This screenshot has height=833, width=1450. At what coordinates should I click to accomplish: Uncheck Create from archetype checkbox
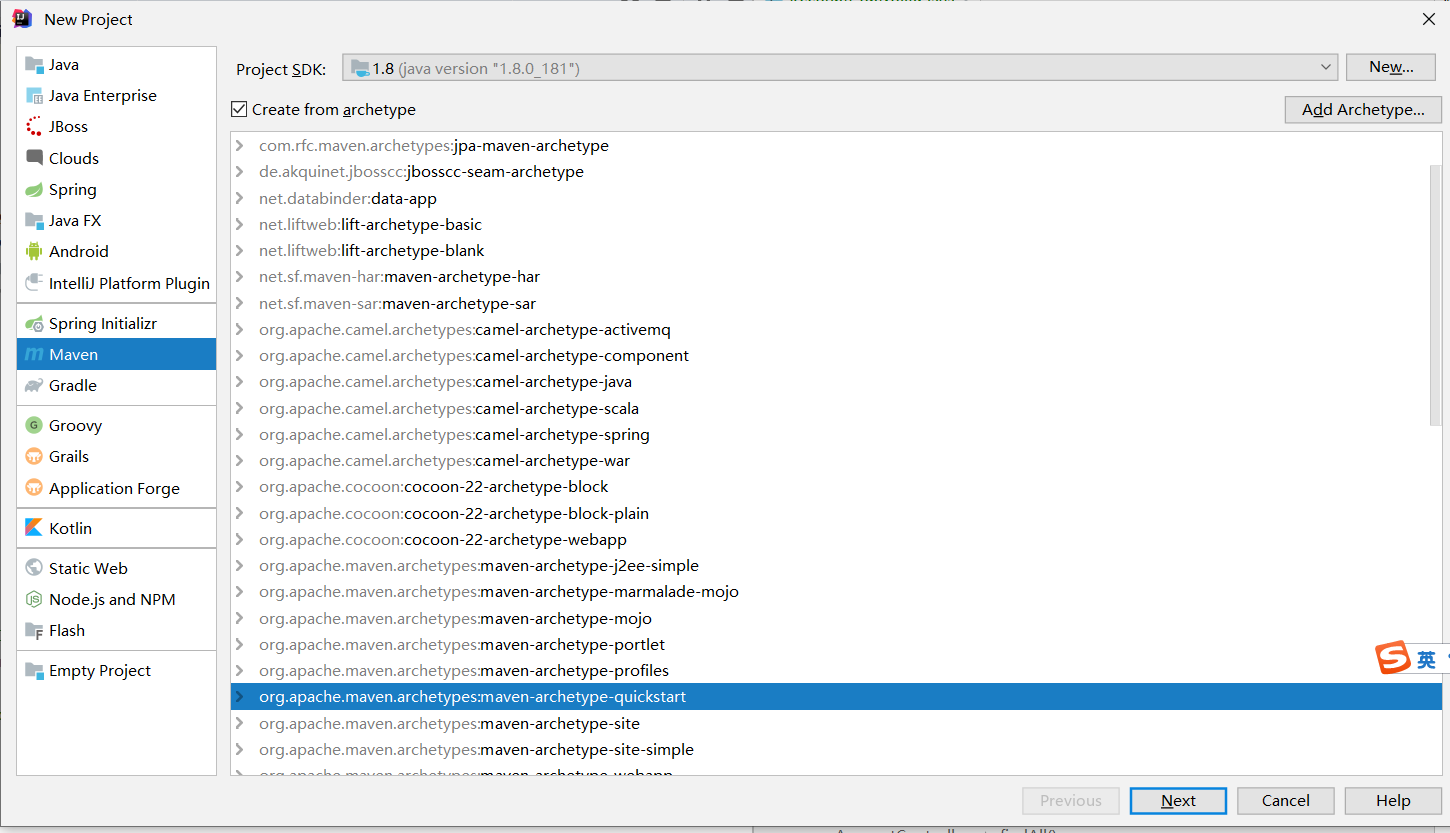238,109
